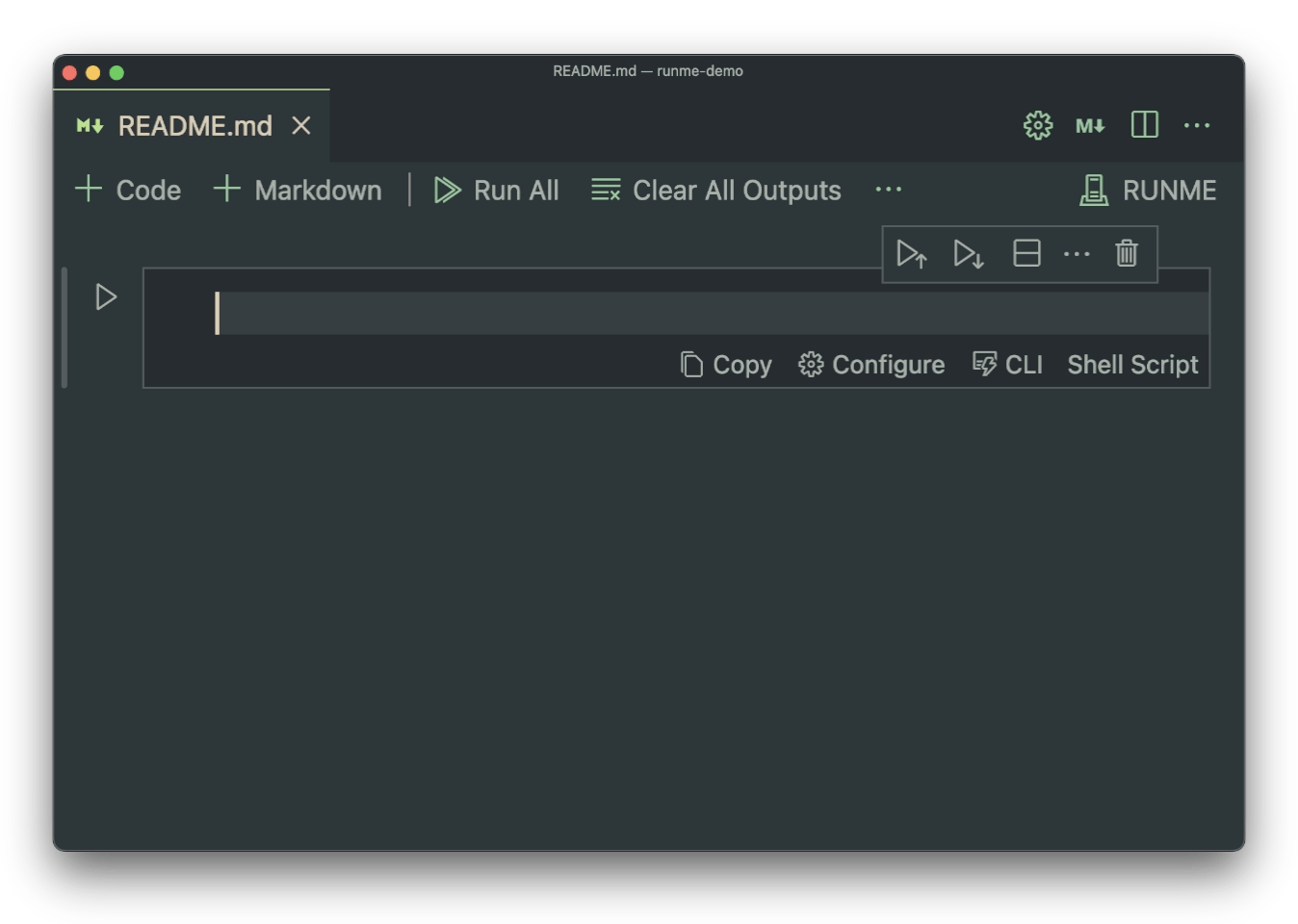Add a new Markdown cell
The image size is (1298, 924).
pyautogui.click(x=298, y=190)
